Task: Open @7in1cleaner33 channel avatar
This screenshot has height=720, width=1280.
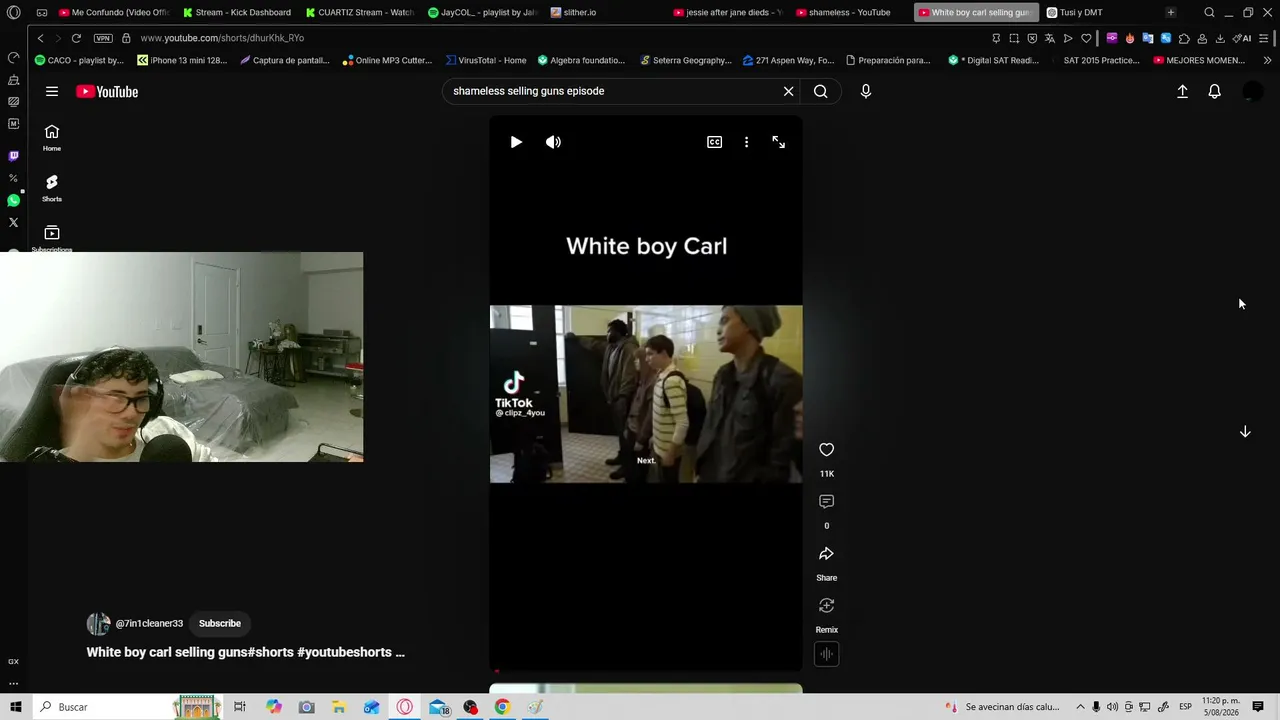Action: [x=98, y=624]
